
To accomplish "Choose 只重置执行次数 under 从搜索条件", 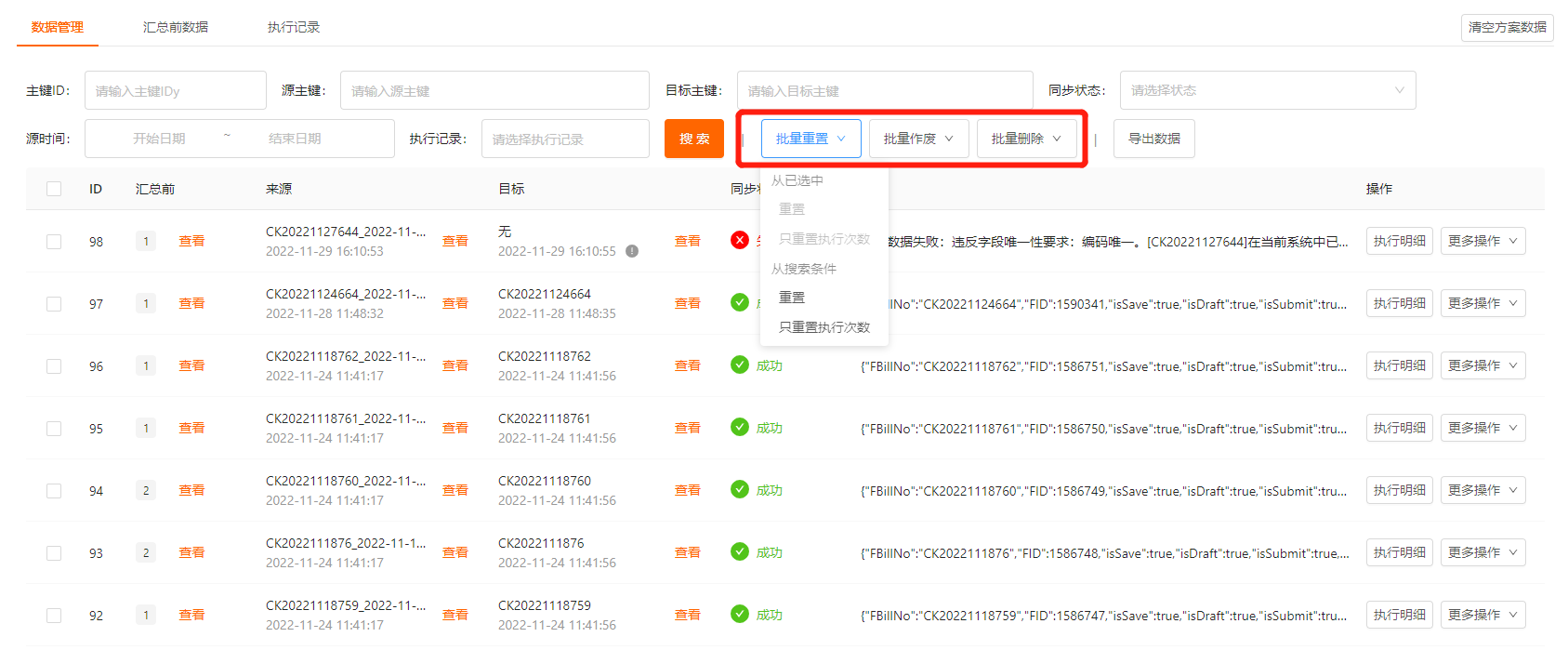I will point(824,327).
